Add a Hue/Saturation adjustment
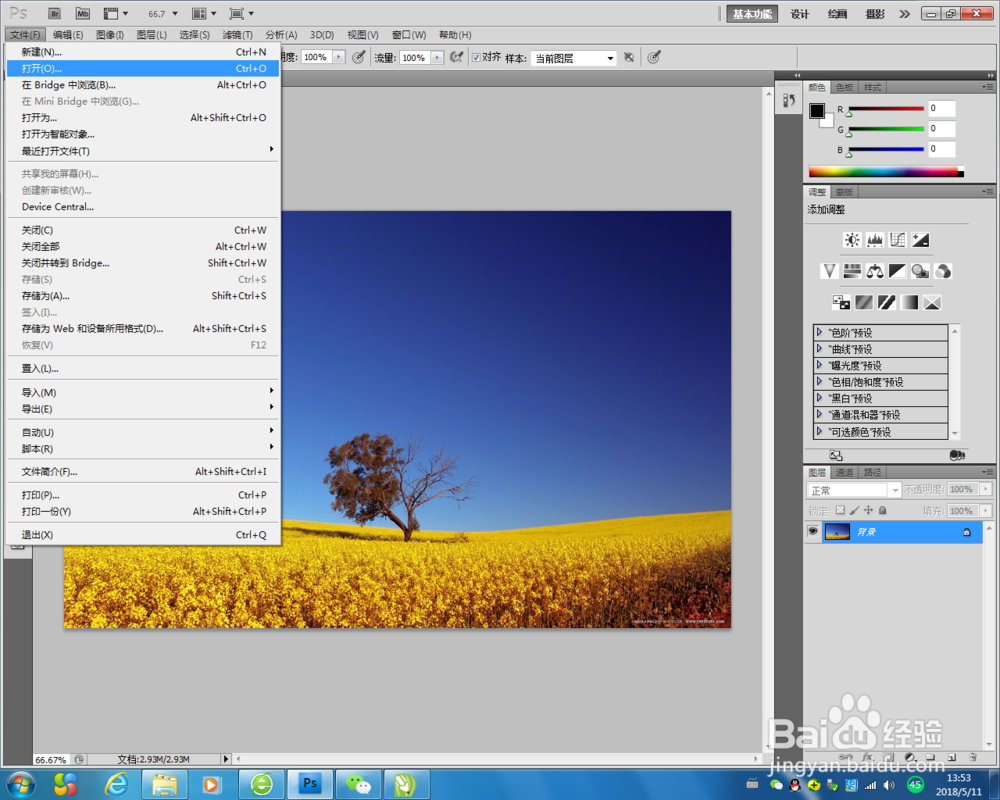This screenshot has width=1000, height=800. [x=852, y=271]
